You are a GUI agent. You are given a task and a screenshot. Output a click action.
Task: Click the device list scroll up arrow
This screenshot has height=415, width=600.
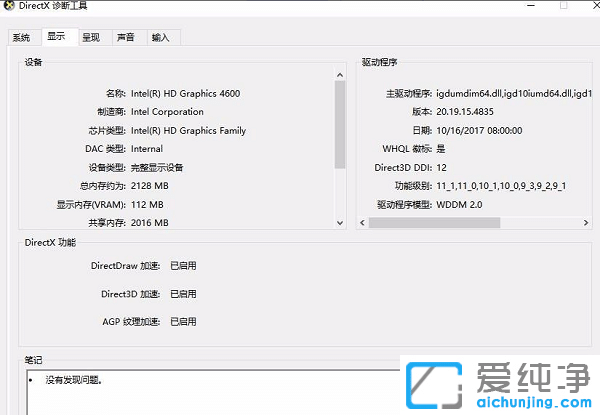click(340, 75)
